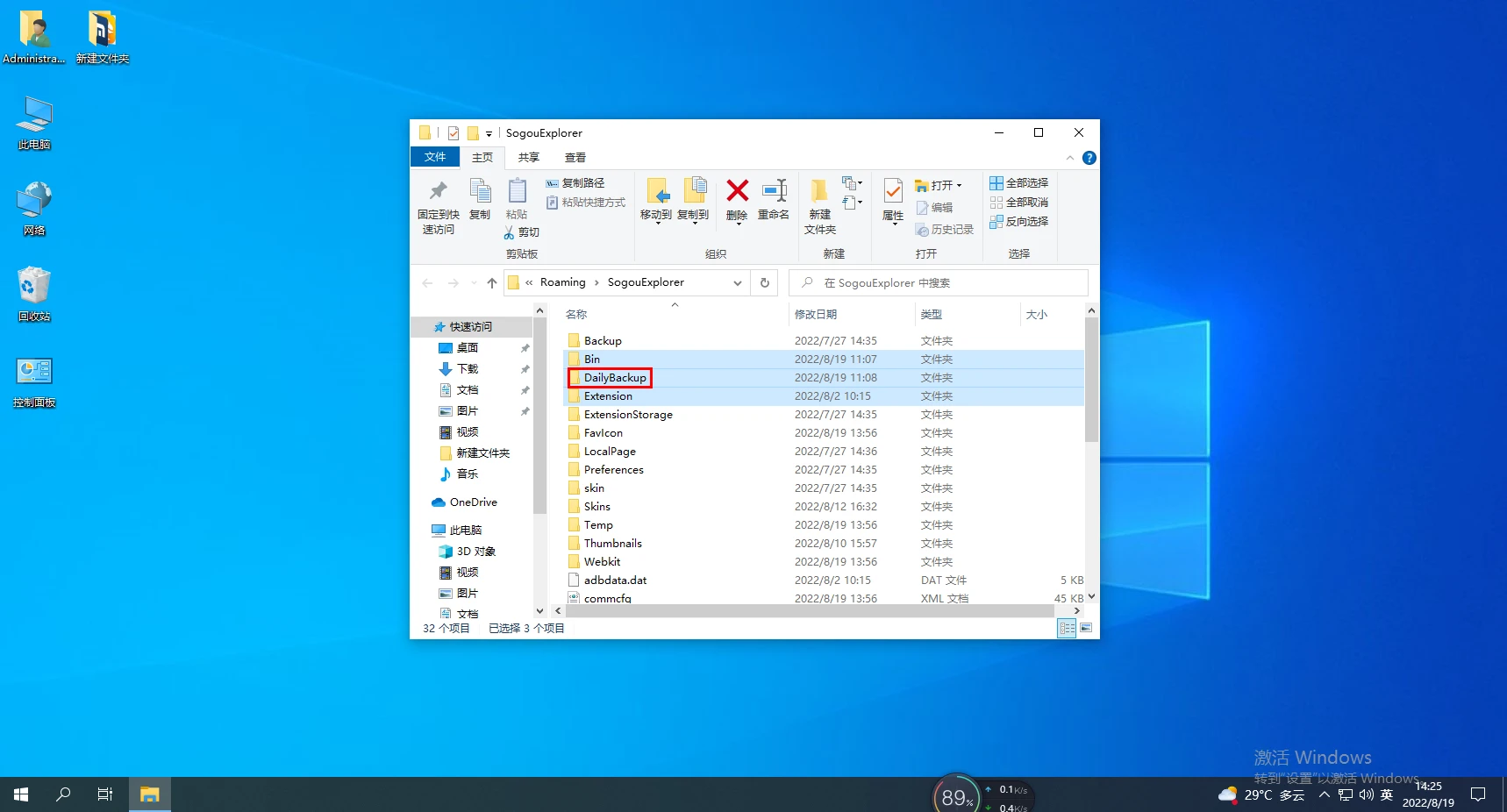This screenshot has width=1507, height=812.
Task: Click Select none (全部取消)
Action: click(x=1018, y=203)
